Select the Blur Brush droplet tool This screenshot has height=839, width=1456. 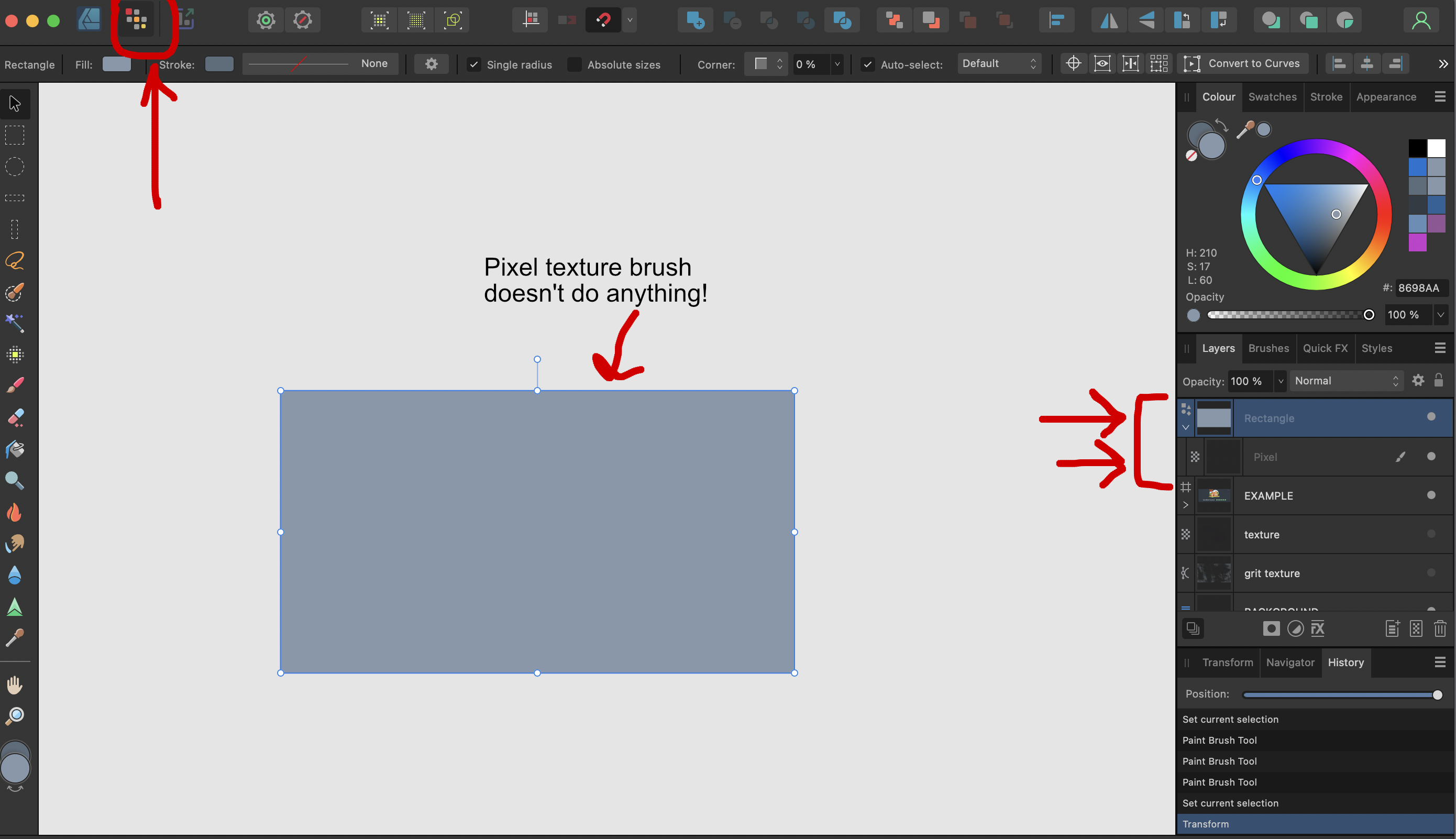pyautogui.click(x=15, y=575)
